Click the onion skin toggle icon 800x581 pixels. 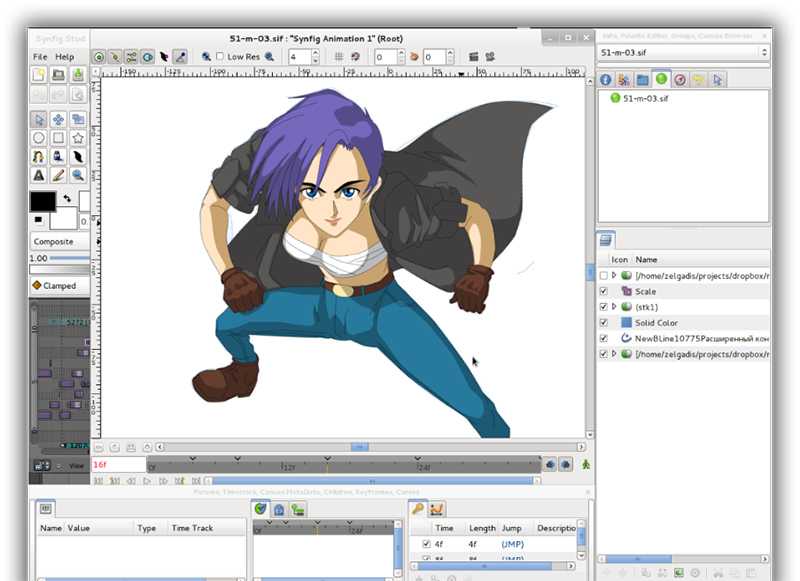click(414, 57)
